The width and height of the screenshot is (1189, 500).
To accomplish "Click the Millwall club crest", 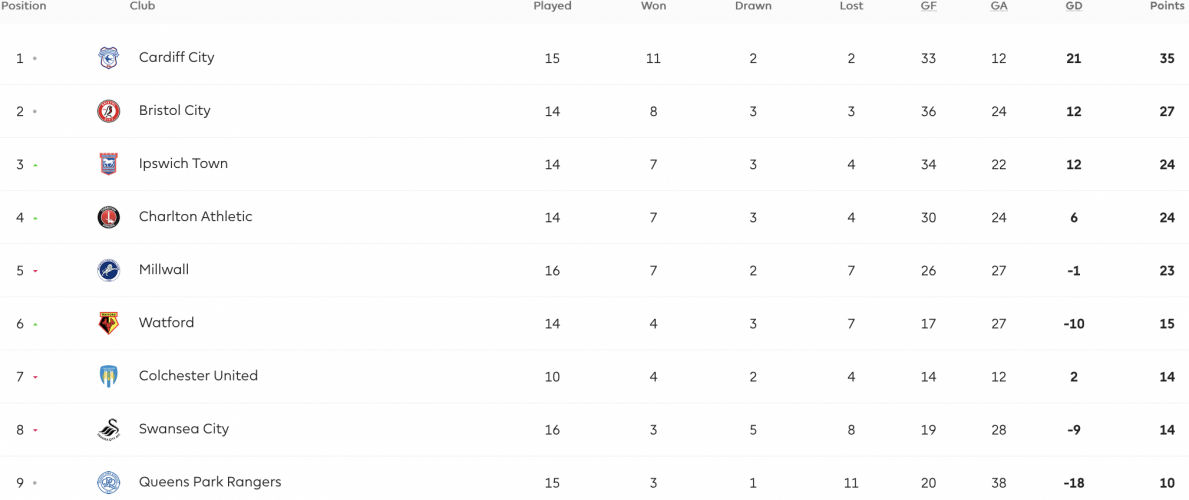I will (108, 270).
